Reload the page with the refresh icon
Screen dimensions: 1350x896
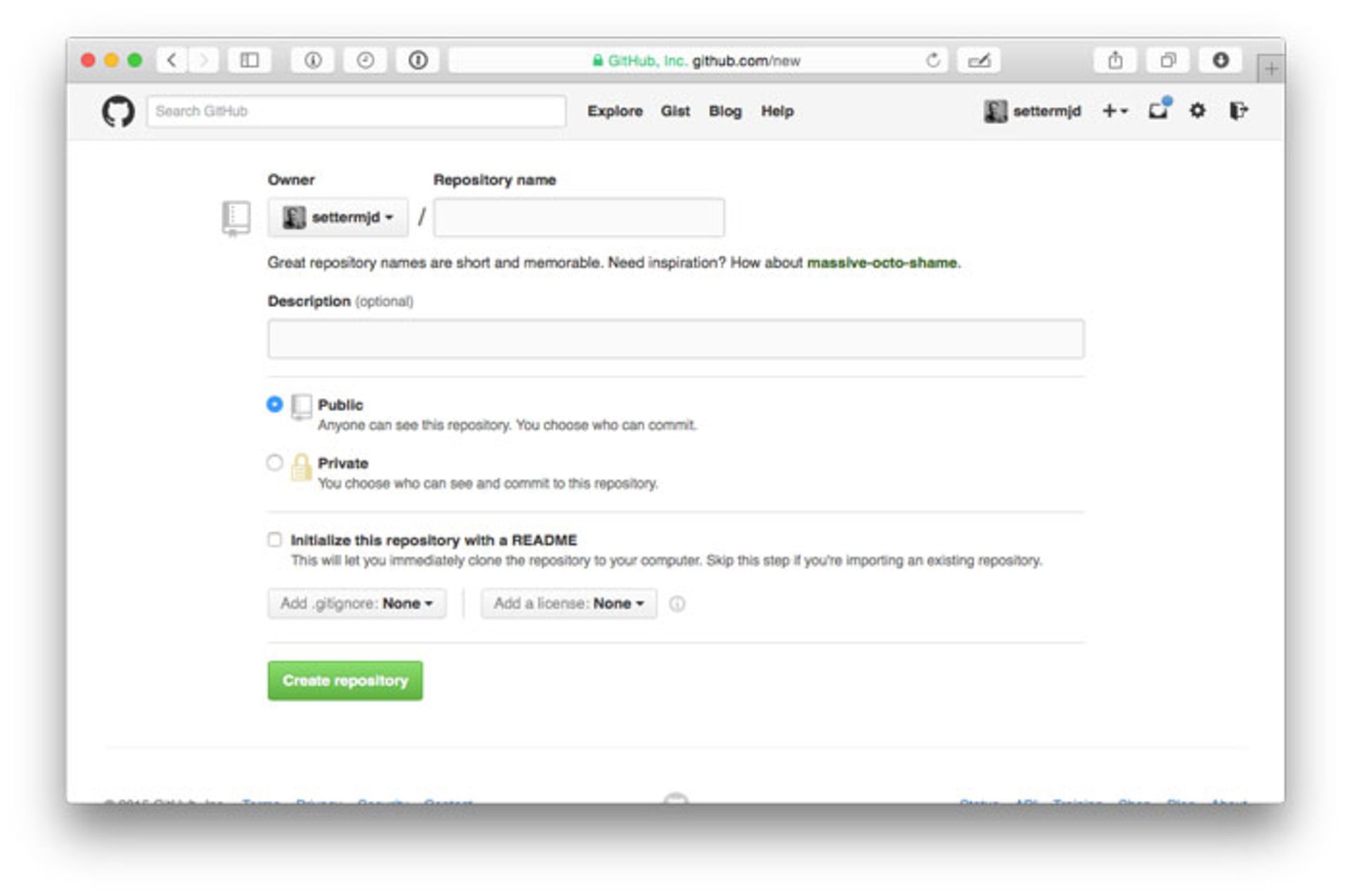[933, 60]
